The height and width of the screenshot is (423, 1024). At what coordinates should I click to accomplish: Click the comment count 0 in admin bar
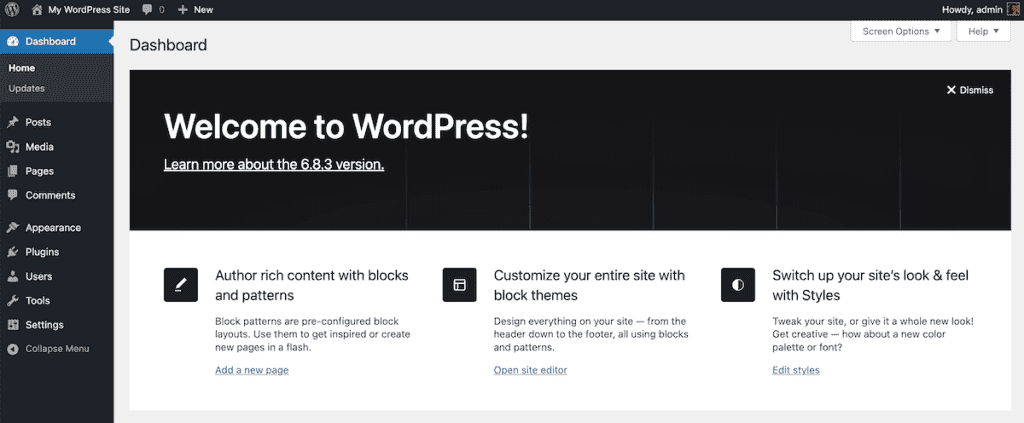(161, 10)
